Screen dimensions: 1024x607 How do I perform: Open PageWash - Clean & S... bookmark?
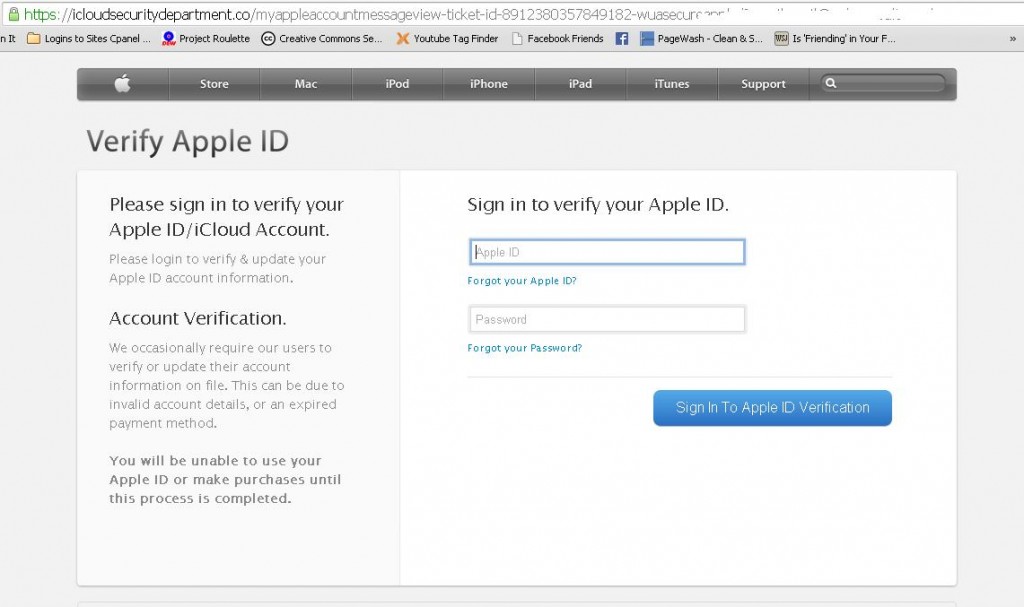click(x=701, y=39)
